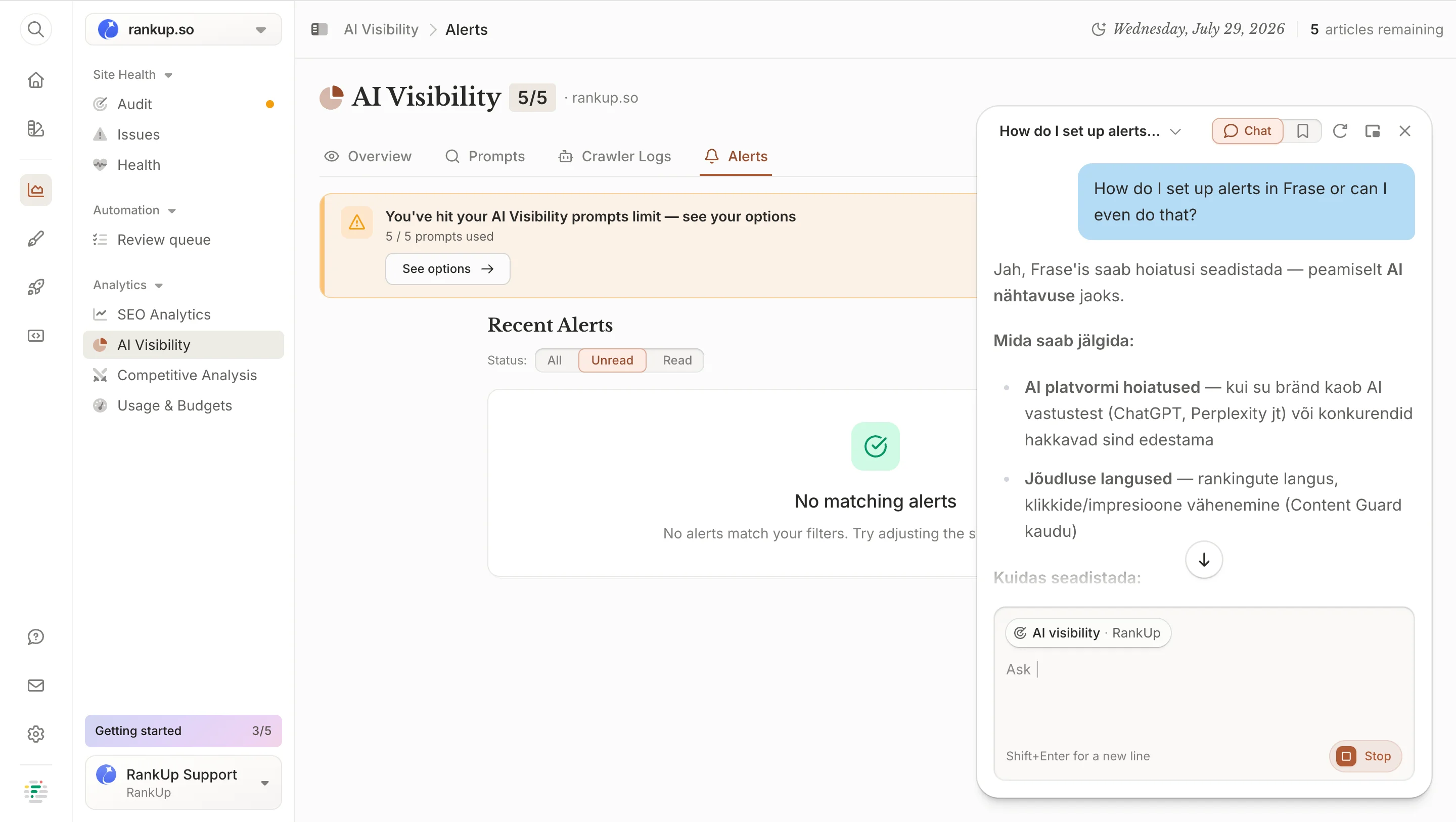The width and height of the screenshot is (1456, 822).
Task: Toggle the sidebar panel icon beside the breadcrumb
Action: coord(320,29)
